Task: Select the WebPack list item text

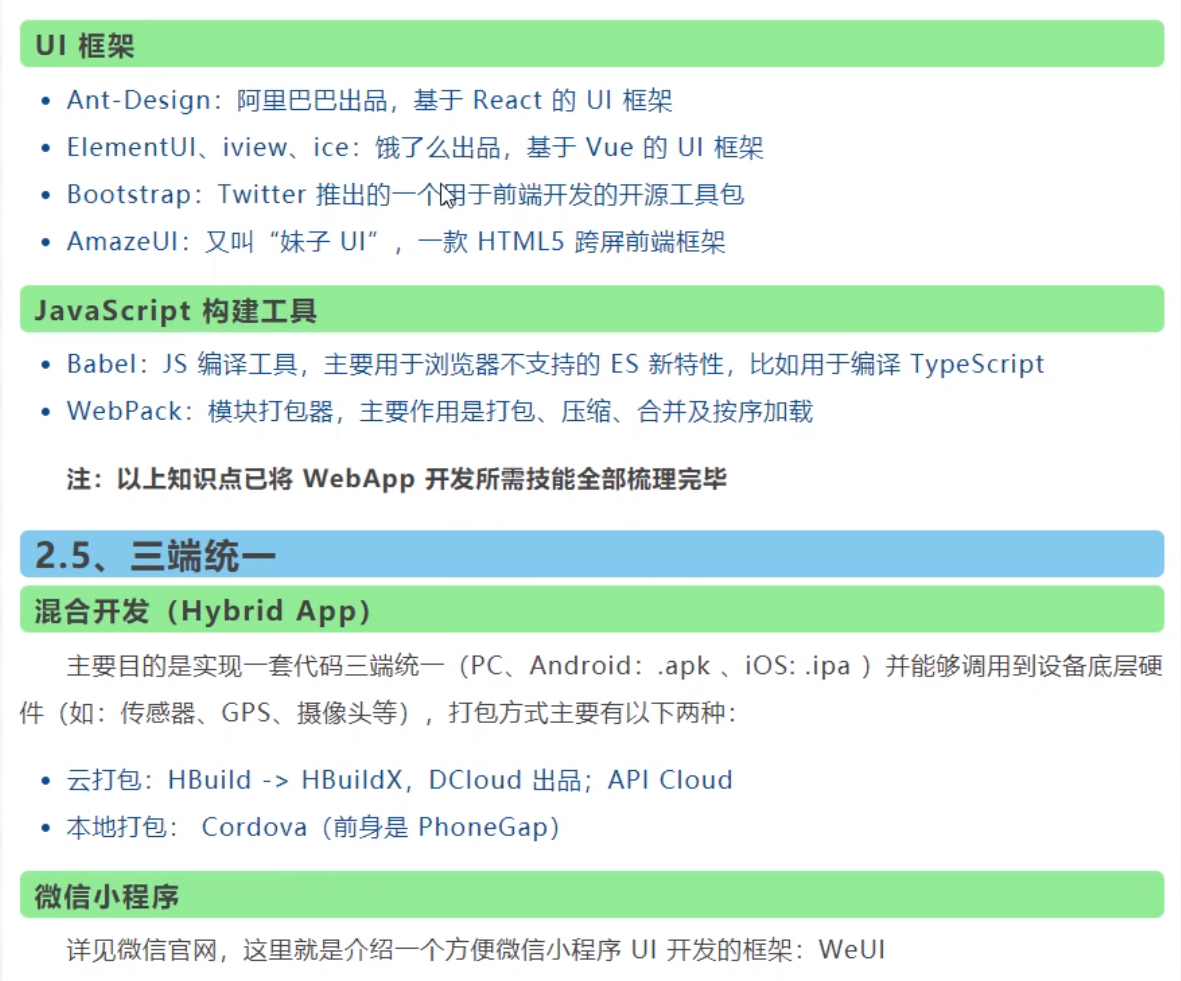Action: click(440, 411)
